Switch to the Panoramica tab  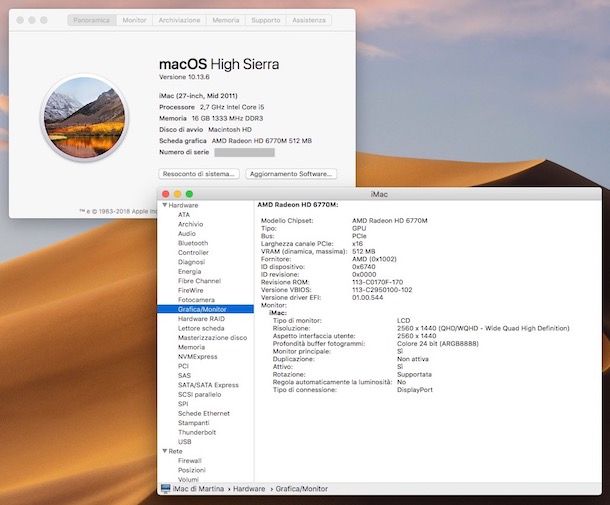(92, 20)
